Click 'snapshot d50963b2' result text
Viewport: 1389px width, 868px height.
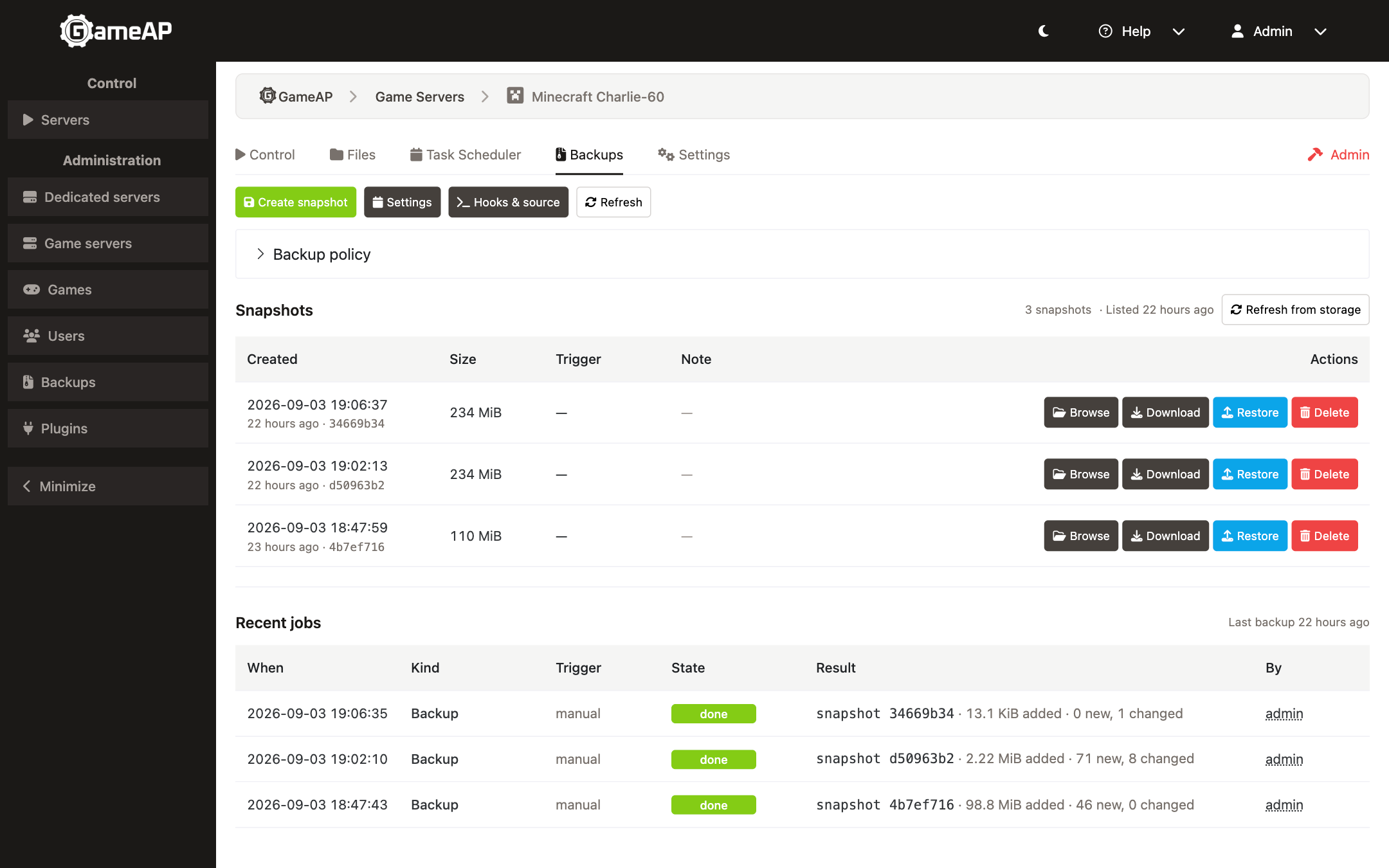pyautogui.click(x=885, y=759)
